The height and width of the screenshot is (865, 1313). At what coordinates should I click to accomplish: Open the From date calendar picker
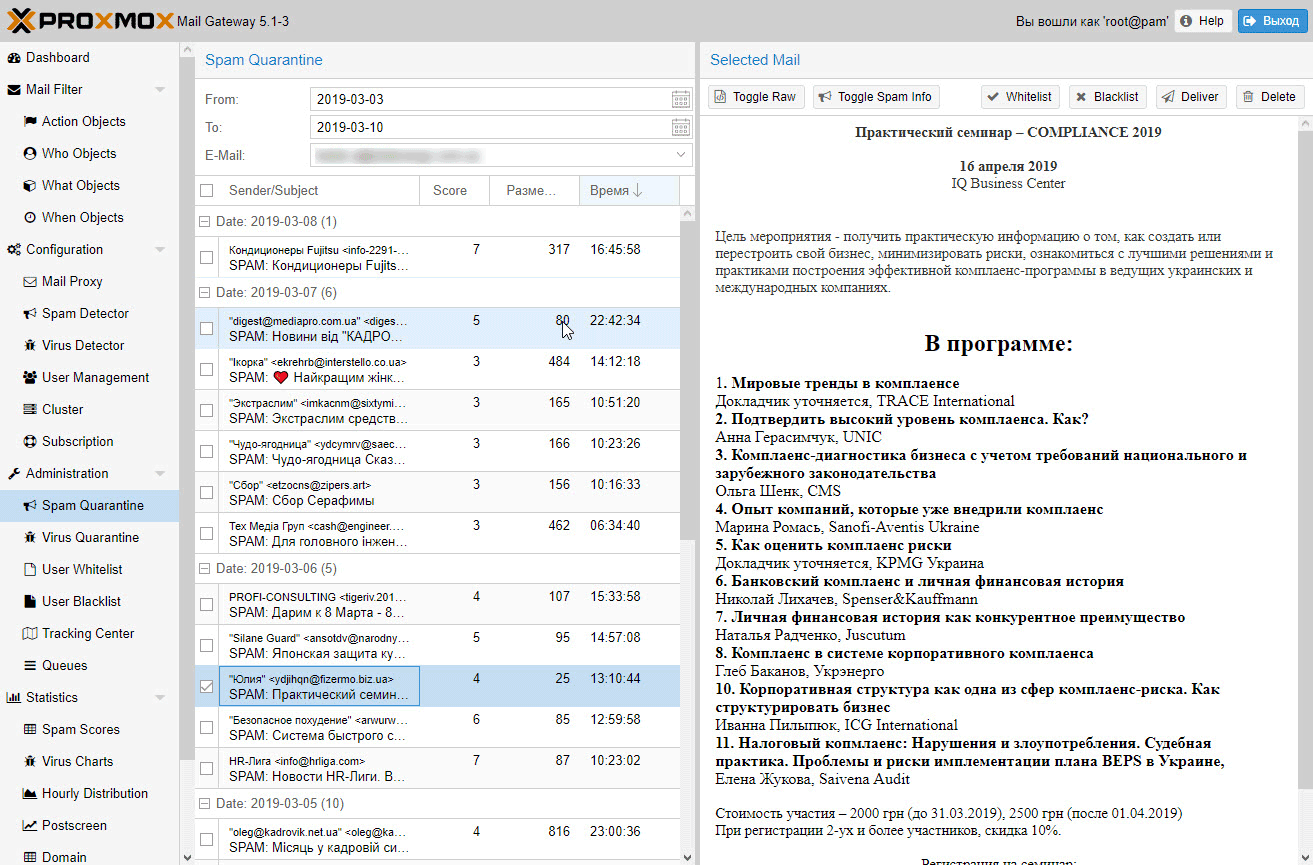click(680, 99)
